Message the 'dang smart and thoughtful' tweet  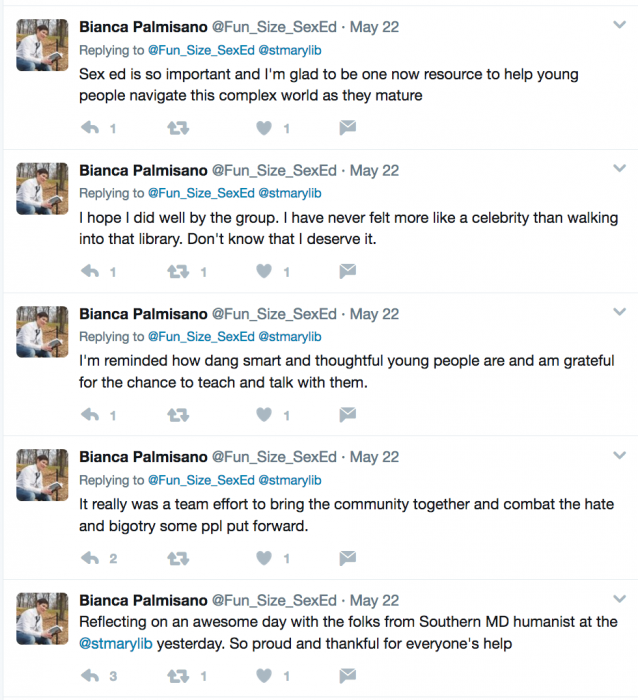click(347, 414)
